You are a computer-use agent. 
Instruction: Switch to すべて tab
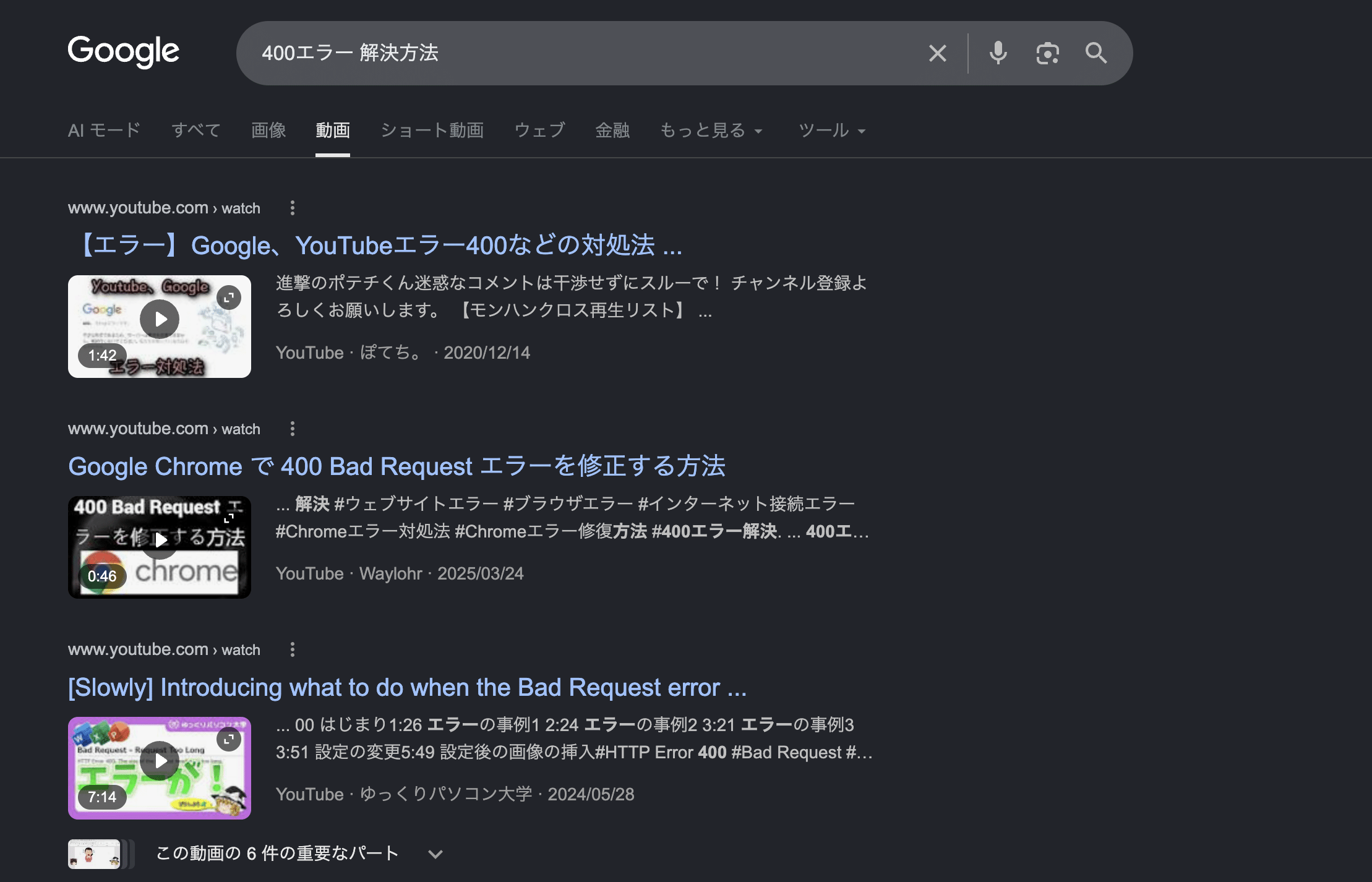pos(196,131)
